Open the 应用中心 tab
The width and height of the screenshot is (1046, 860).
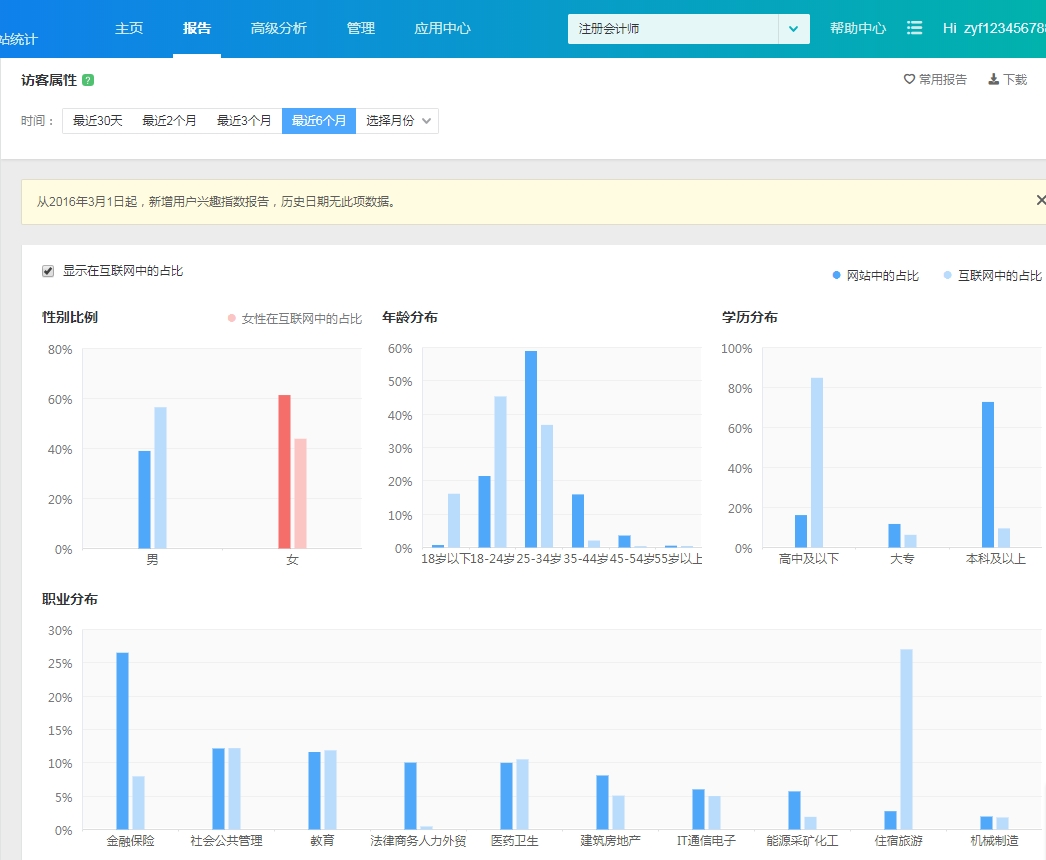pyautogui.click(x=442, y=28)
